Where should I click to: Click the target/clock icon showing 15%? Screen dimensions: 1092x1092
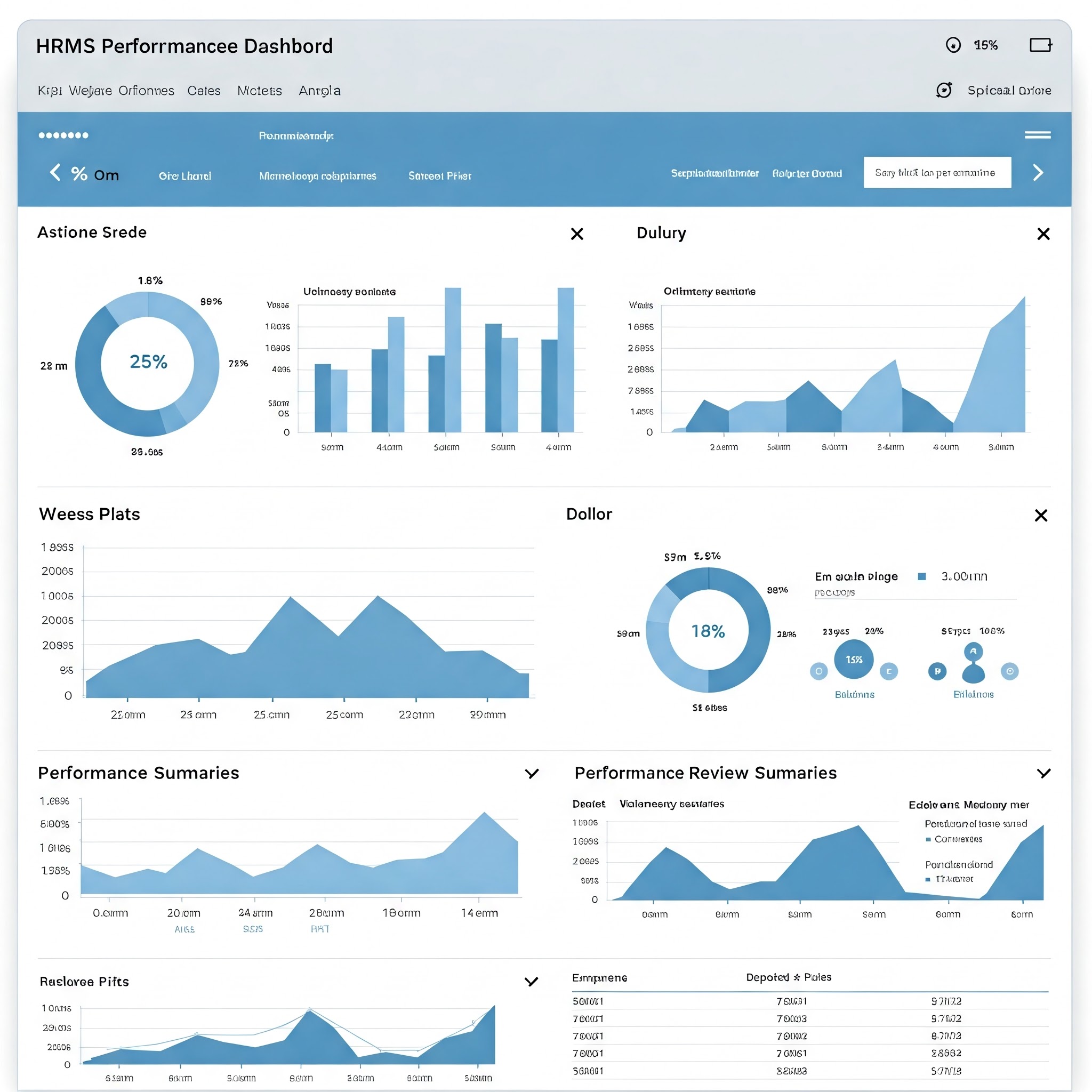[x=954, y=45]
